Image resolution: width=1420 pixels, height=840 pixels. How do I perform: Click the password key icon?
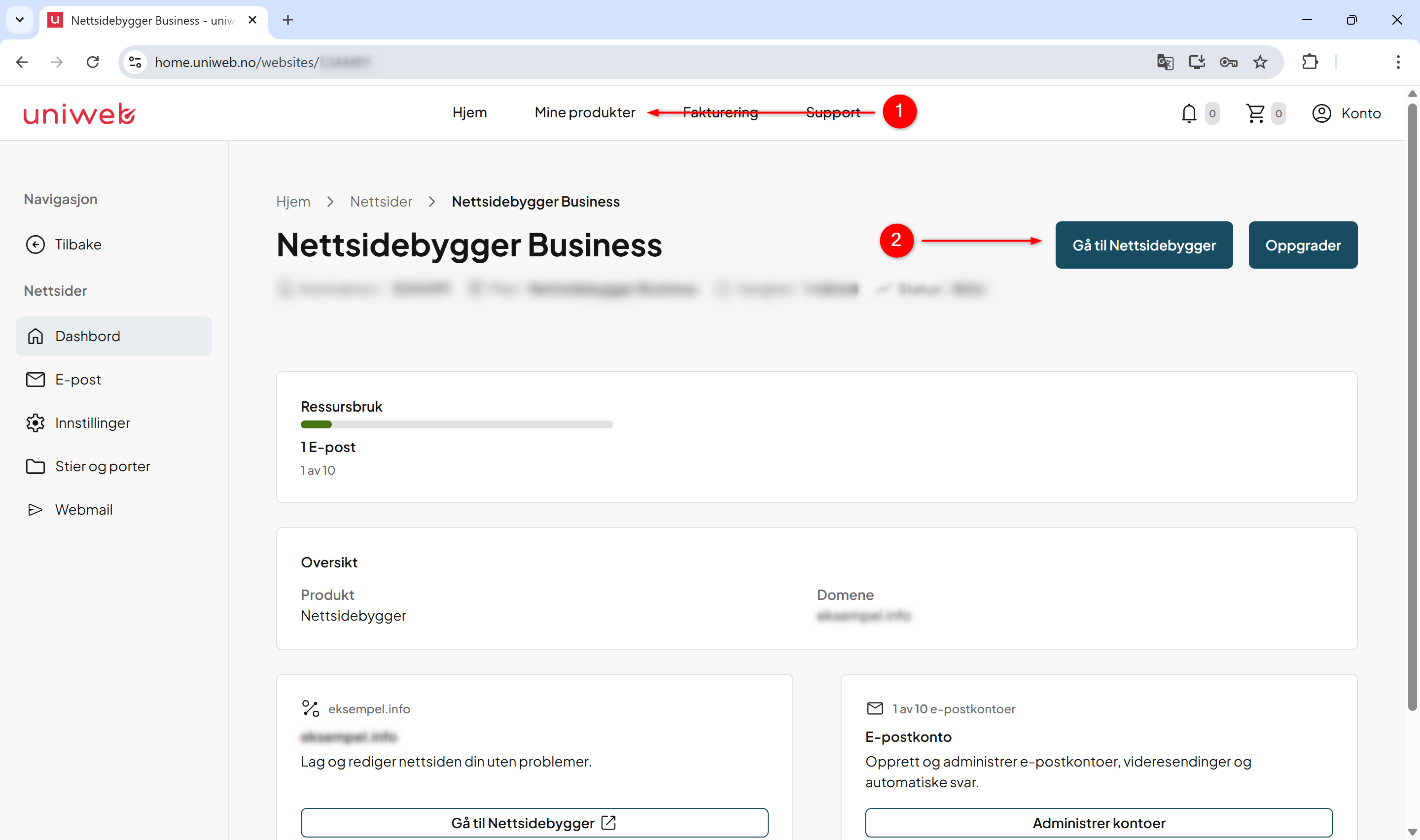[x=1228, y=62]
